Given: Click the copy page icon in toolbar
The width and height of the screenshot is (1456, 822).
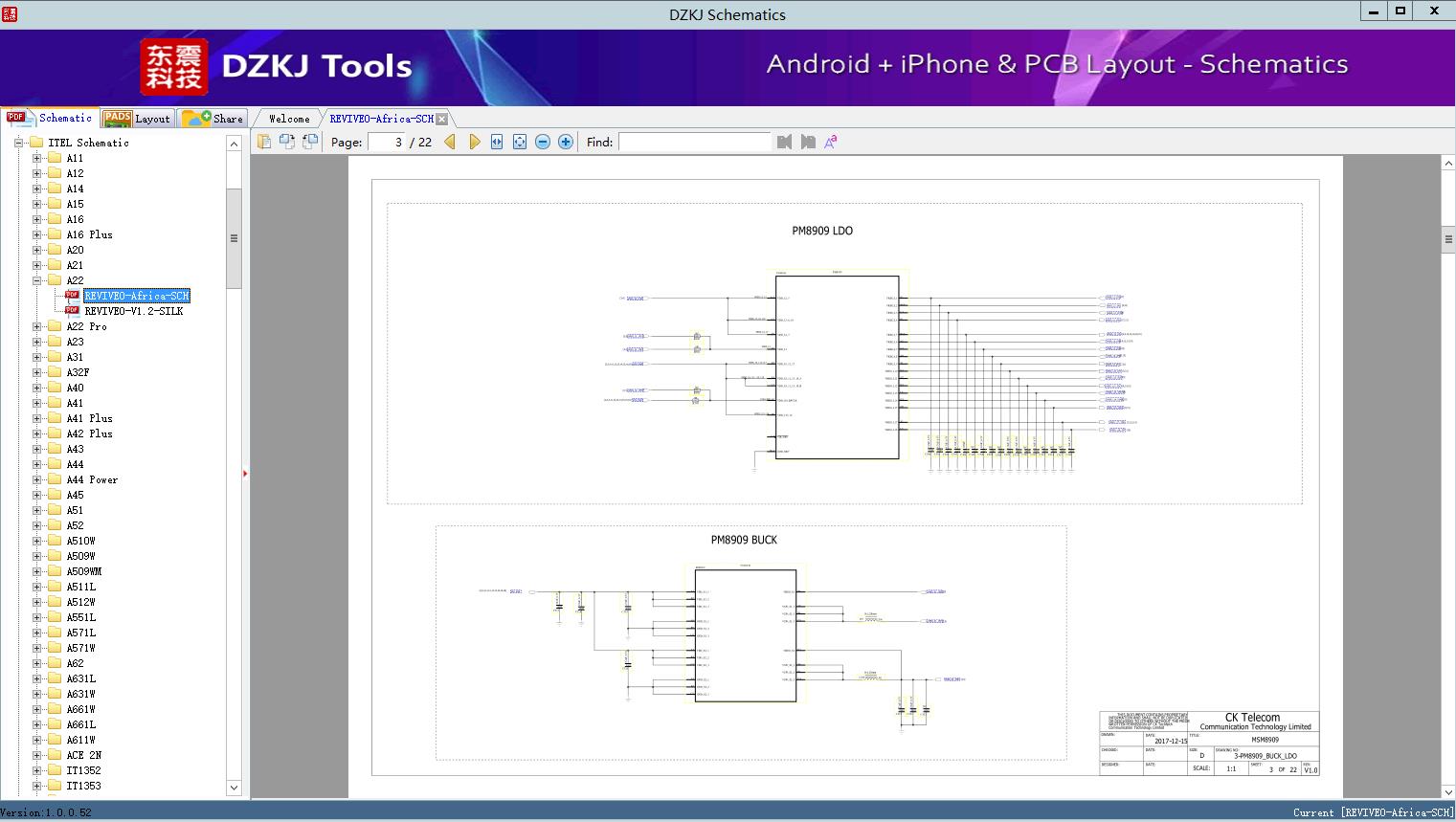Looking at the screenshot, I should coord(263,142).
